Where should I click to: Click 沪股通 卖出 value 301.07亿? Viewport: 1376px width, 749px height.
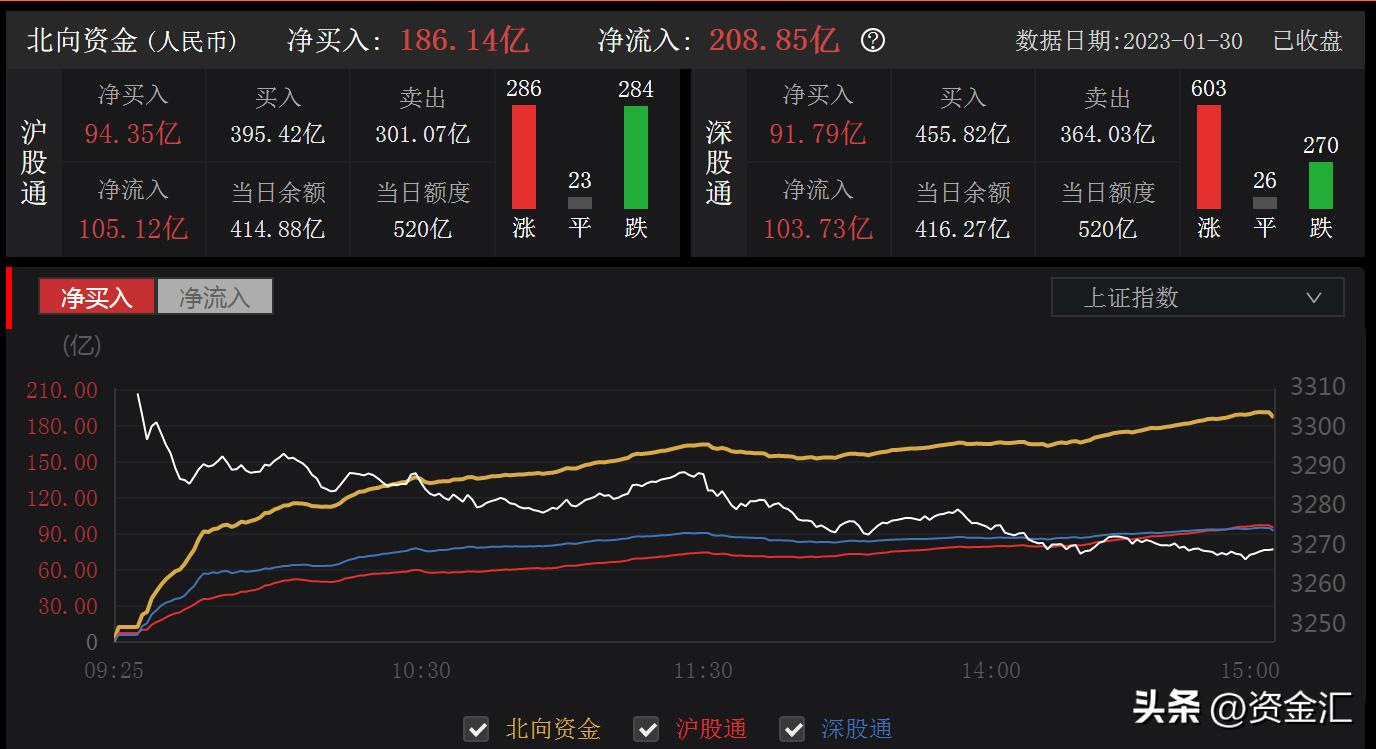(423, 133)
